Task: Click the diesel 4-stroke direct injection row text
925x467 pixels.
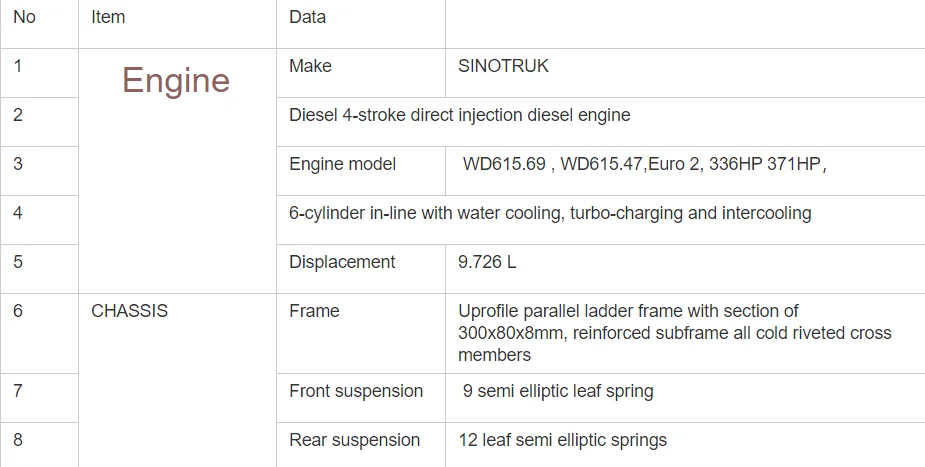Action: coord(459,115)
